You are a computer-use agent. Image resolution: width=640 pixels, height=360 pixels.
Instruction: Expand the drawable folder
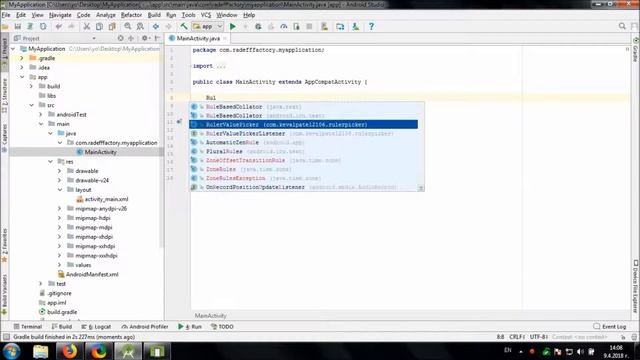pyautogui.click(x=60, y=171)
